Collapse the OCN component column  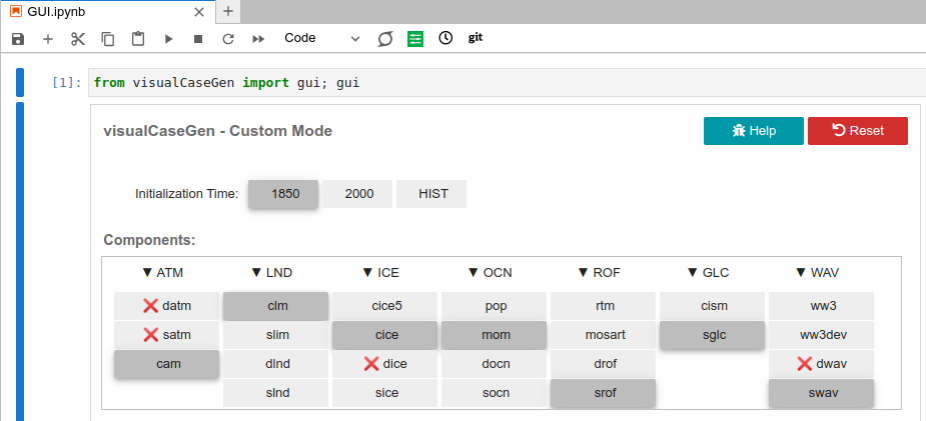[x=493, y=272]
